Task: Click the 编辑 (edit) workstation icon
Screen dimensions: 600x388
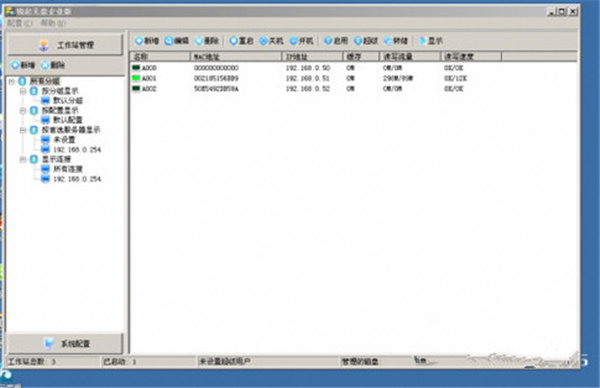Action: pyautogui.click(x=177, y=41)
